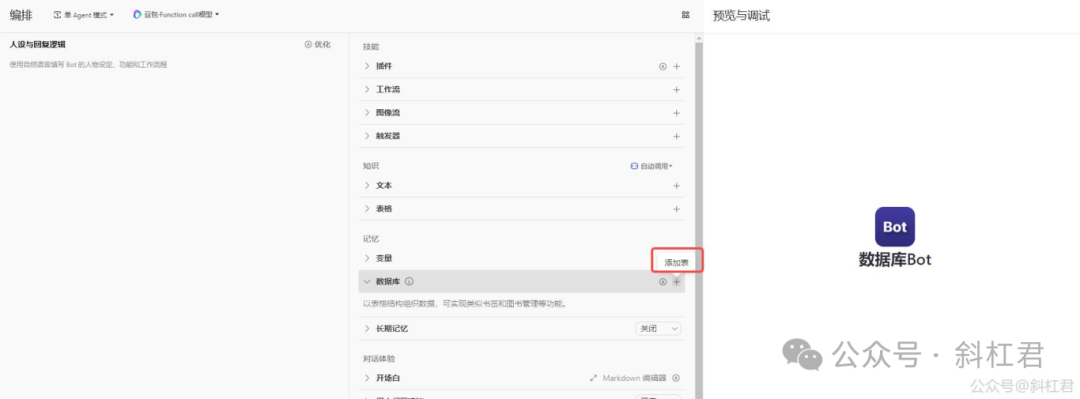Add an image flow via 图像流 plus icon
This screenshot has width=1080, height=399.
click(676, 113)
